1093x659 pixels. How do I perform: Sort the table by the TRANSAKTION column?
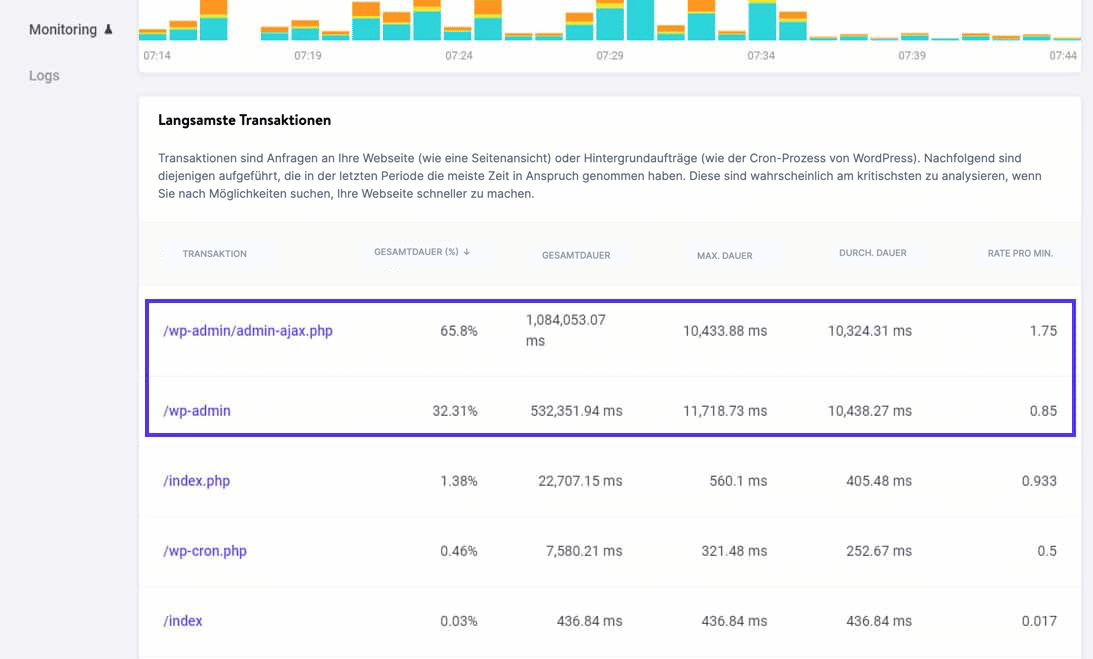point(214,253)
